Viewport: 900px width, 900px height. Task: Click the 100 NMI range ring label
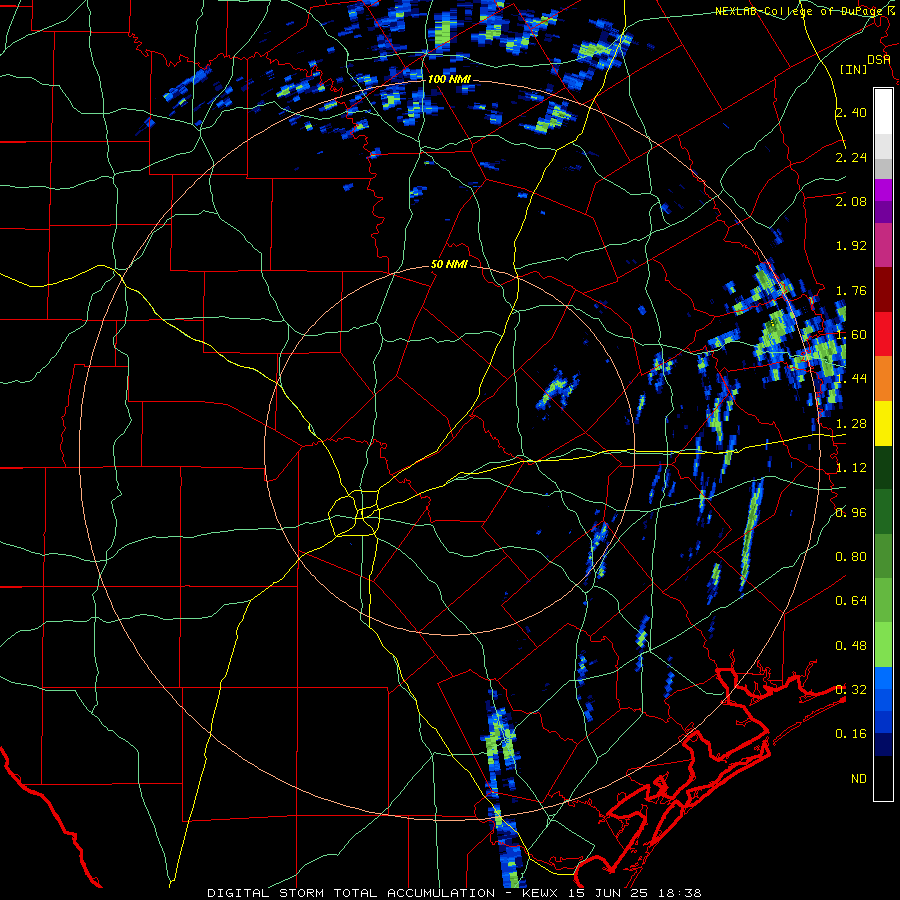(x=449, y=79)
